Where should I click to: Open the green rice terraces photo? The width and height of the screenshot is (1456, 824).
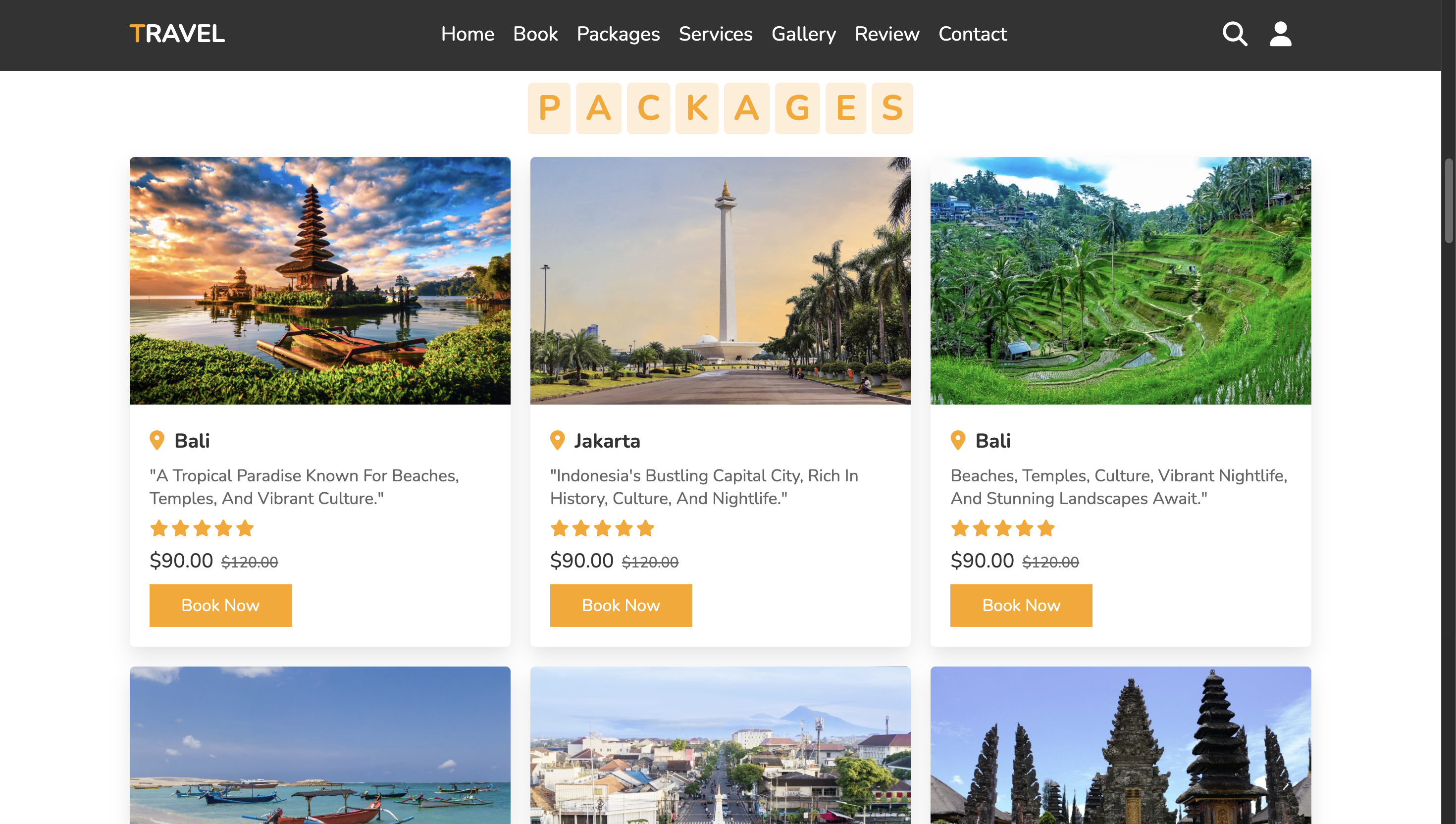click(x=1120, y=281)
